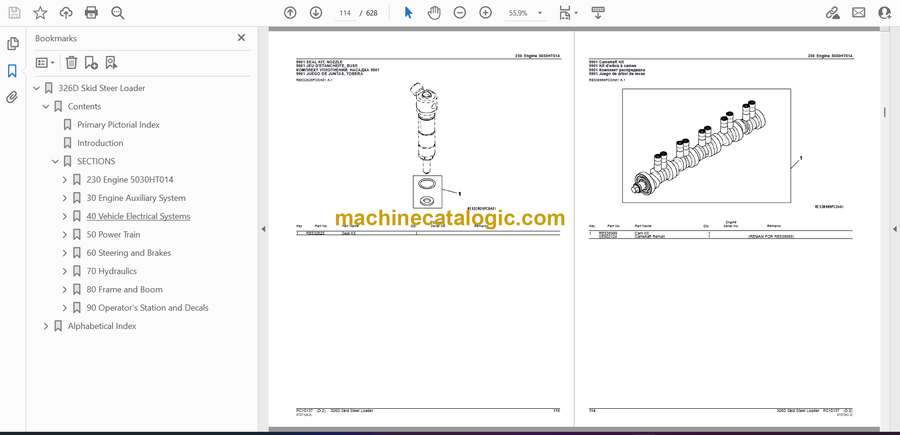Viewport: 900px width, 435px height.
Task: Zoom in with the plus button
Action: [486, 13]
